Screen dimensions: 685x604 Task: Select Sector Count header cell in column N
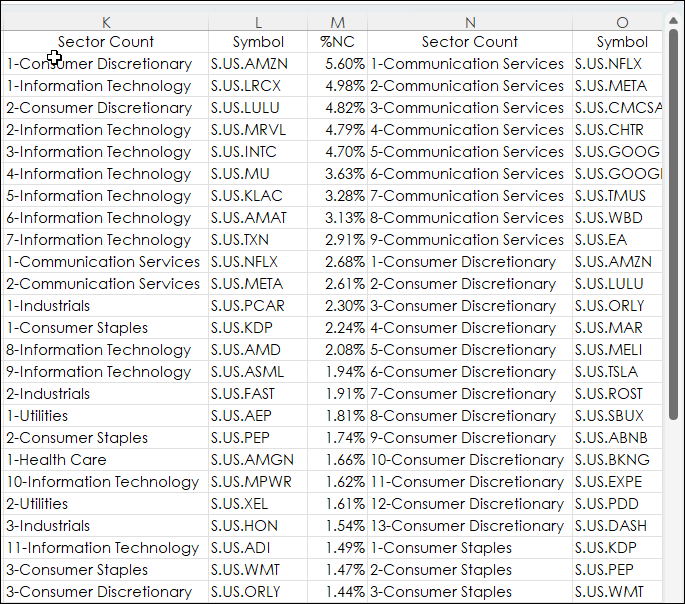(469, 42)
